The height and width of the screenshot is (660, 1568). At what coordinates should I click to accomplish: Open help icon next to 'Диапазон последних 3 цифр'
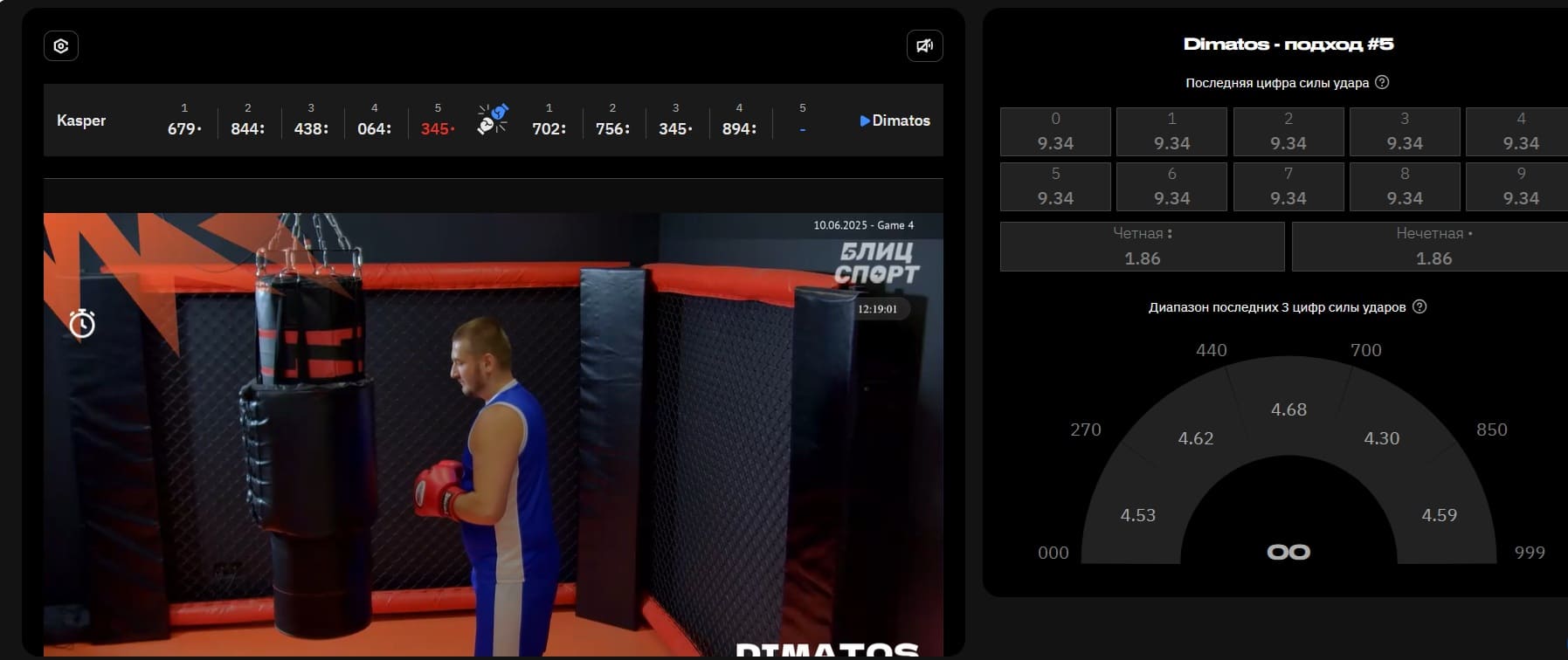click(x=1419, y=307)
